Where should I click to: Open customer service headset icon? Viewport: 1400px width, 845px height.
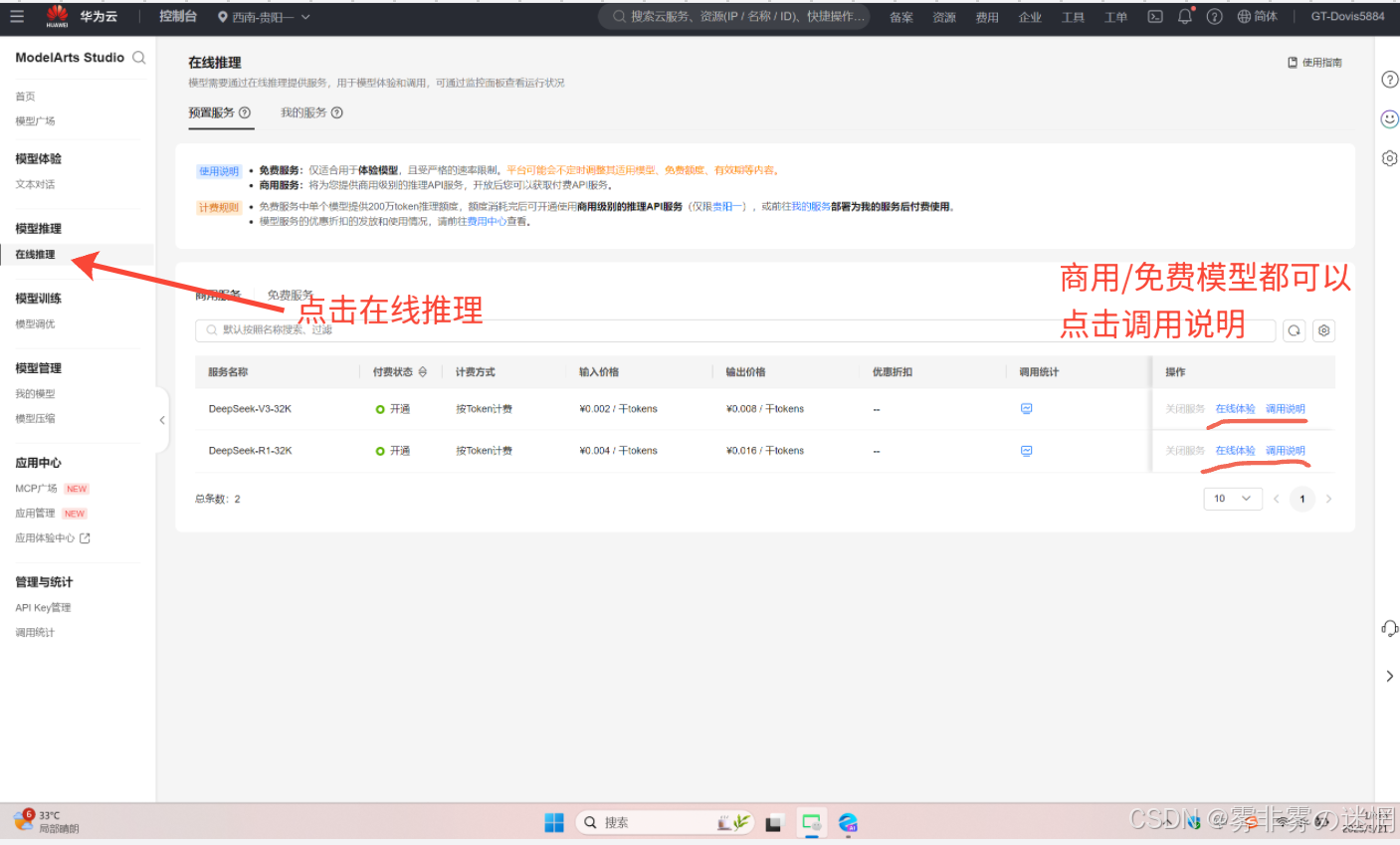coord(1390,628)
